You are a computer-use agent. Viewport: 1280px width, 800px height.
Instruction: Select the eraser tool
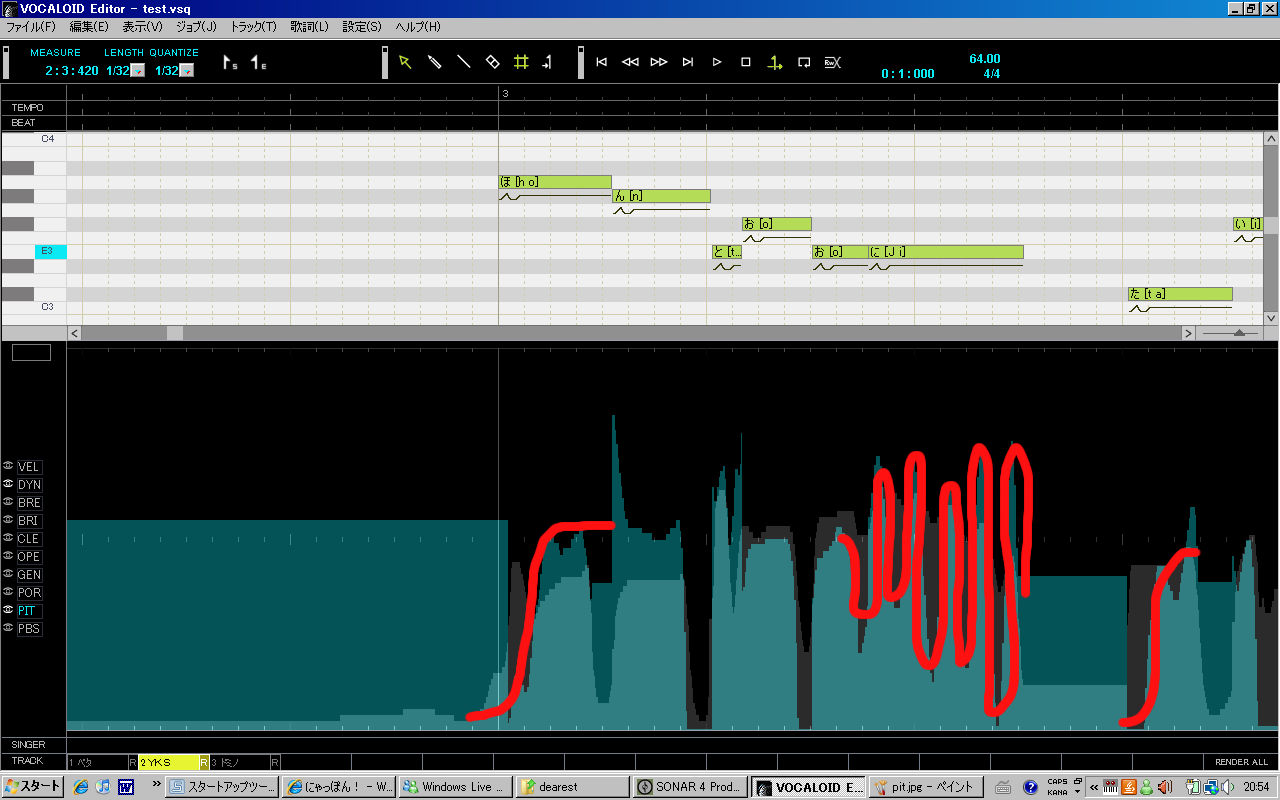492,62
